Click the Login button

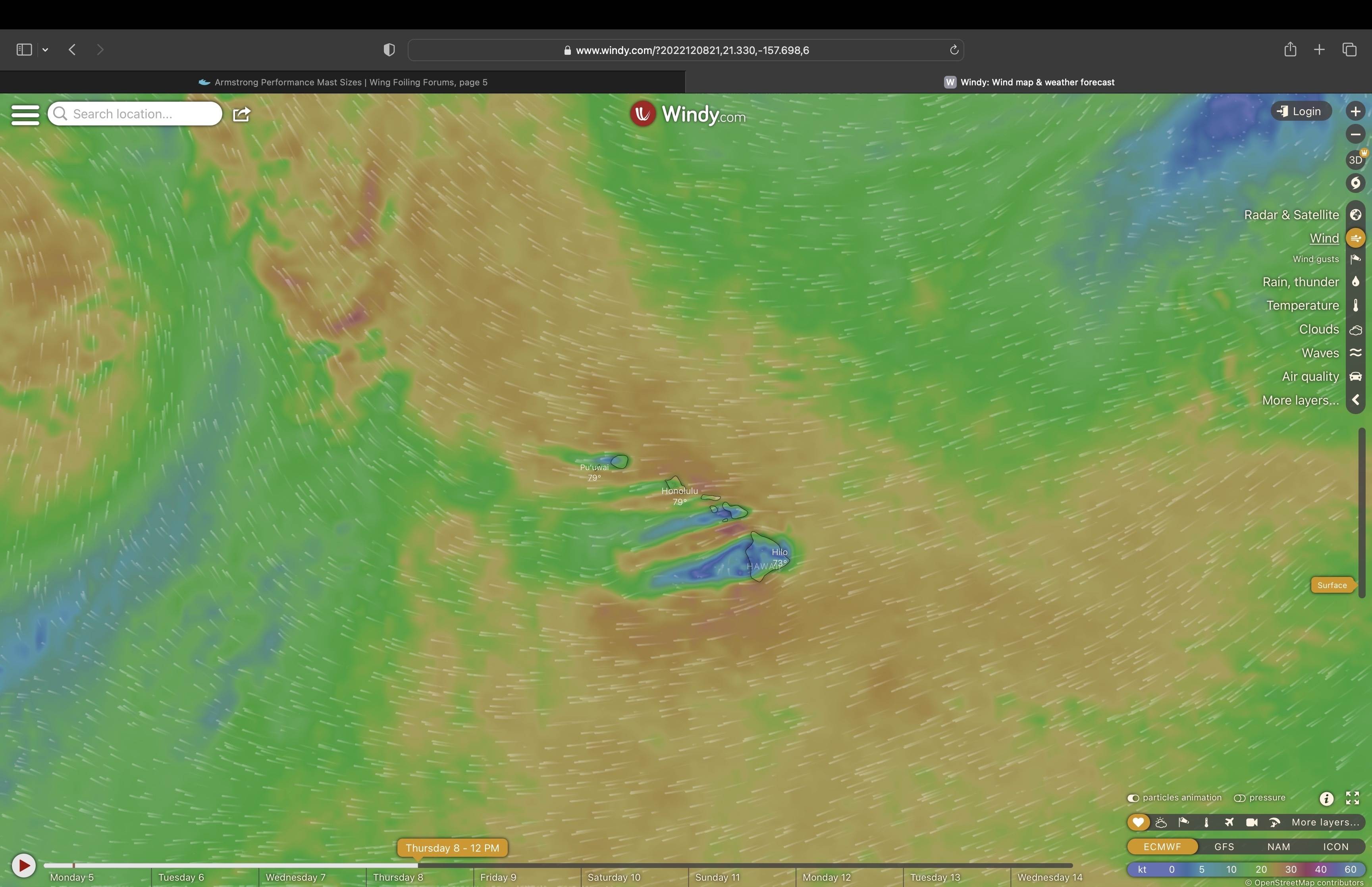tap(1301, 112)
